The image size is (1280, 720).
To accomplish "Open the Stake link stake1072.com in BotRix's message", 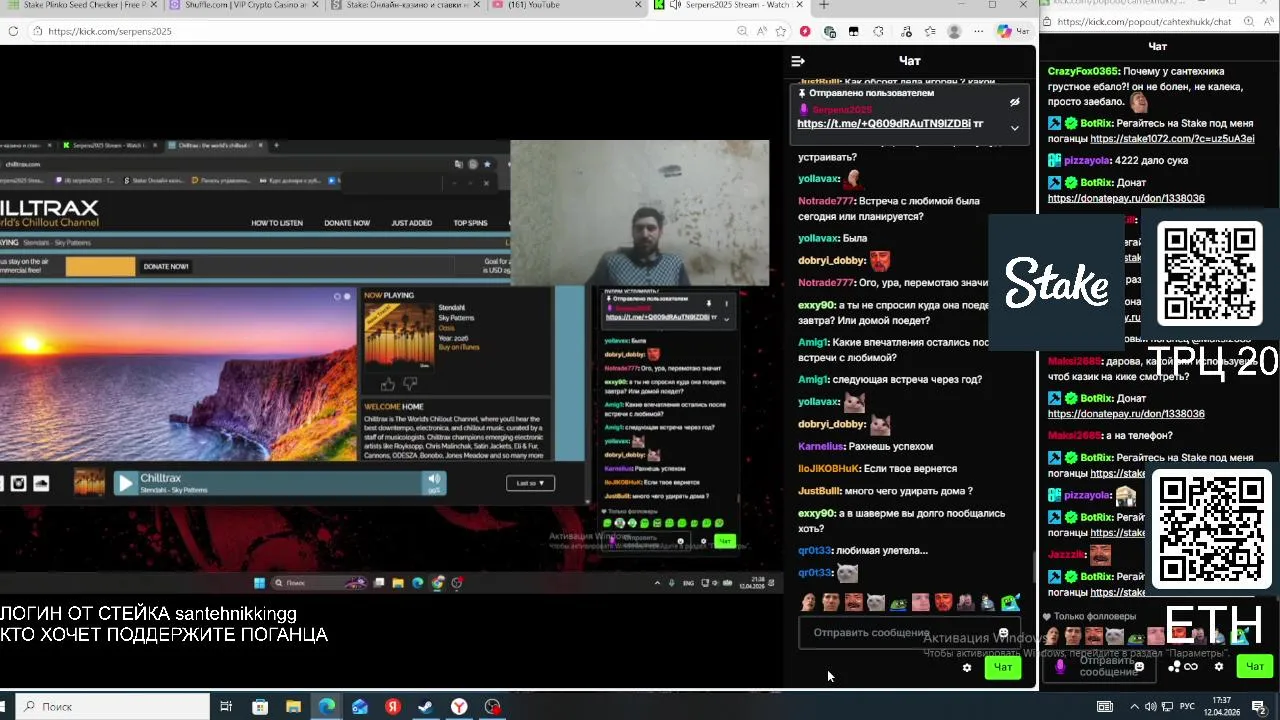I will 1172,139.
